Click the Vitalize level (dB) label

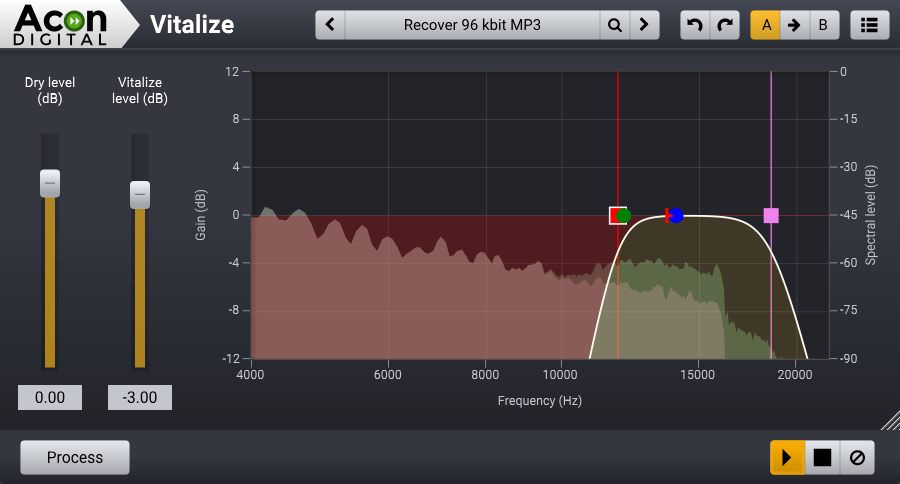[x=140, y=90]
